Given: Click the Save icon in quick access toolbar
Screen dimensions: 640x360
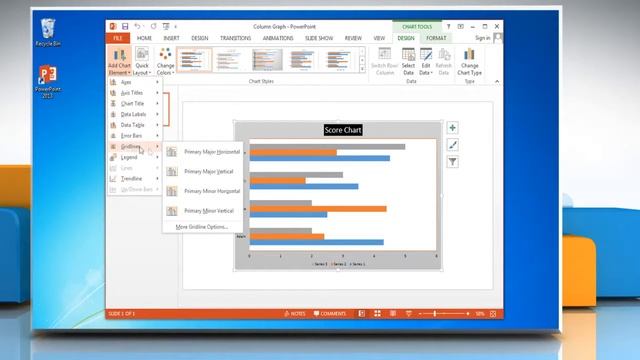Looking at the screenshot, I should click(x=125, y=27).
